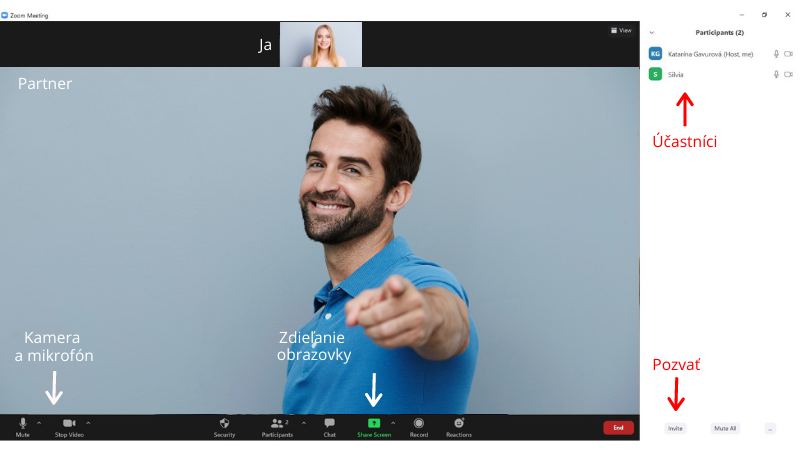Open the Security shield menu

[224, 424]
